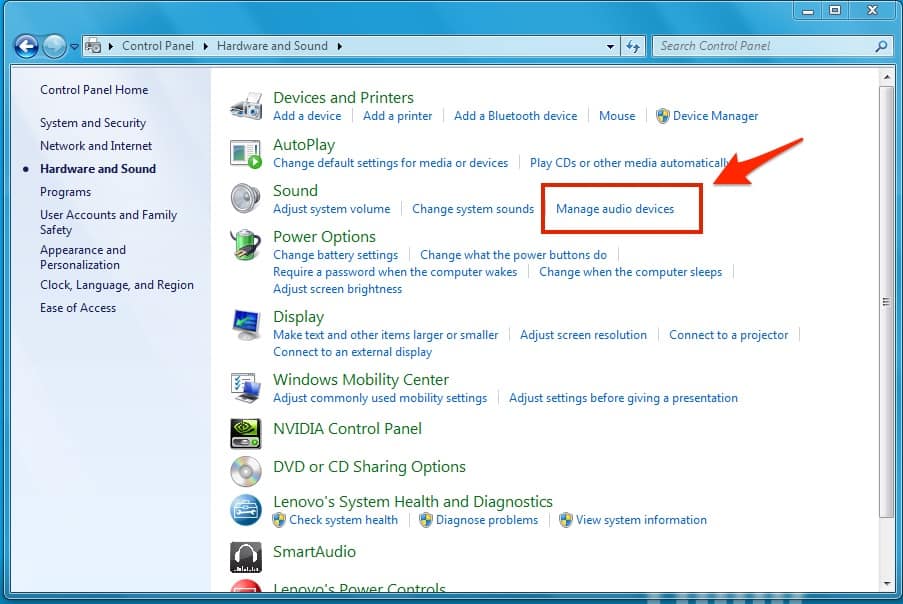Click Require a password when the computer wakes
The image size is (903, 604).
tap(395, 272)
